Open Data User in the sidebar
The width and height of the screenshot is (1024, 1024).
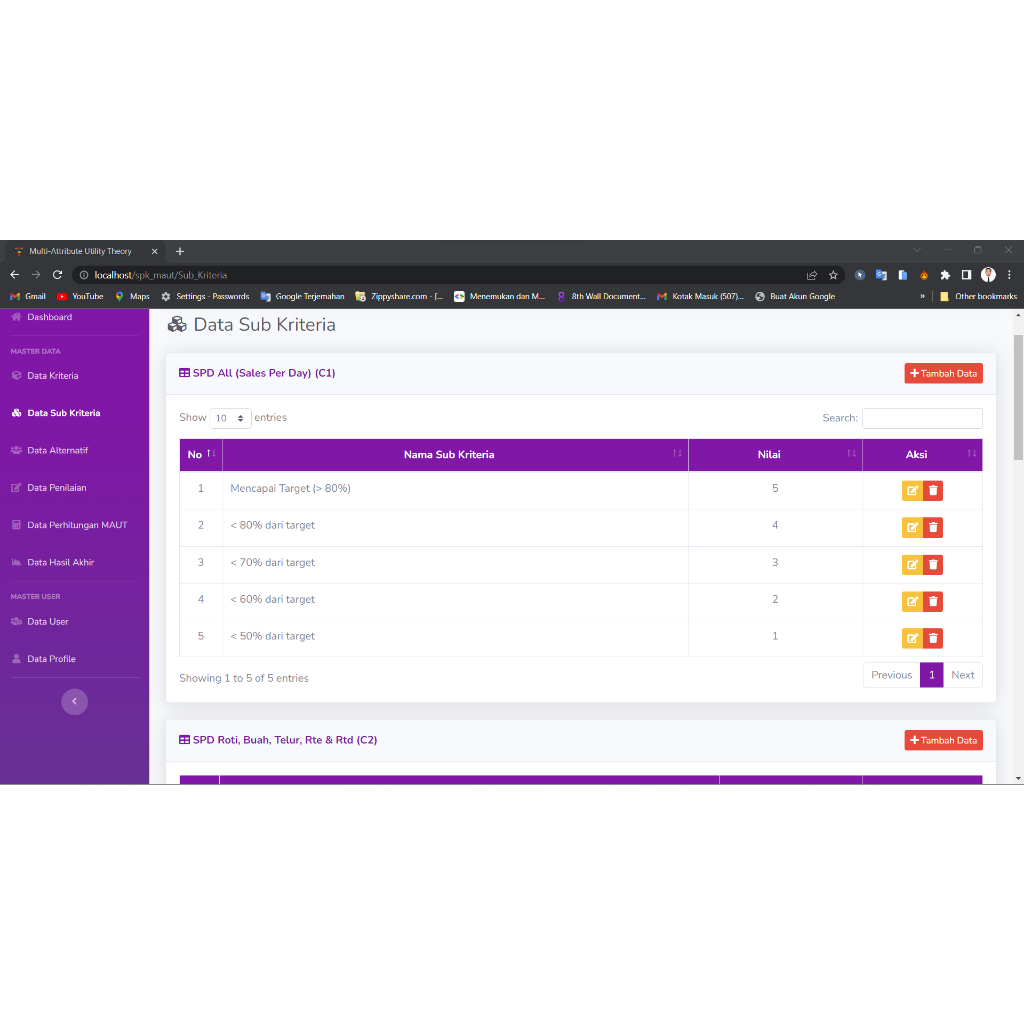40,621
